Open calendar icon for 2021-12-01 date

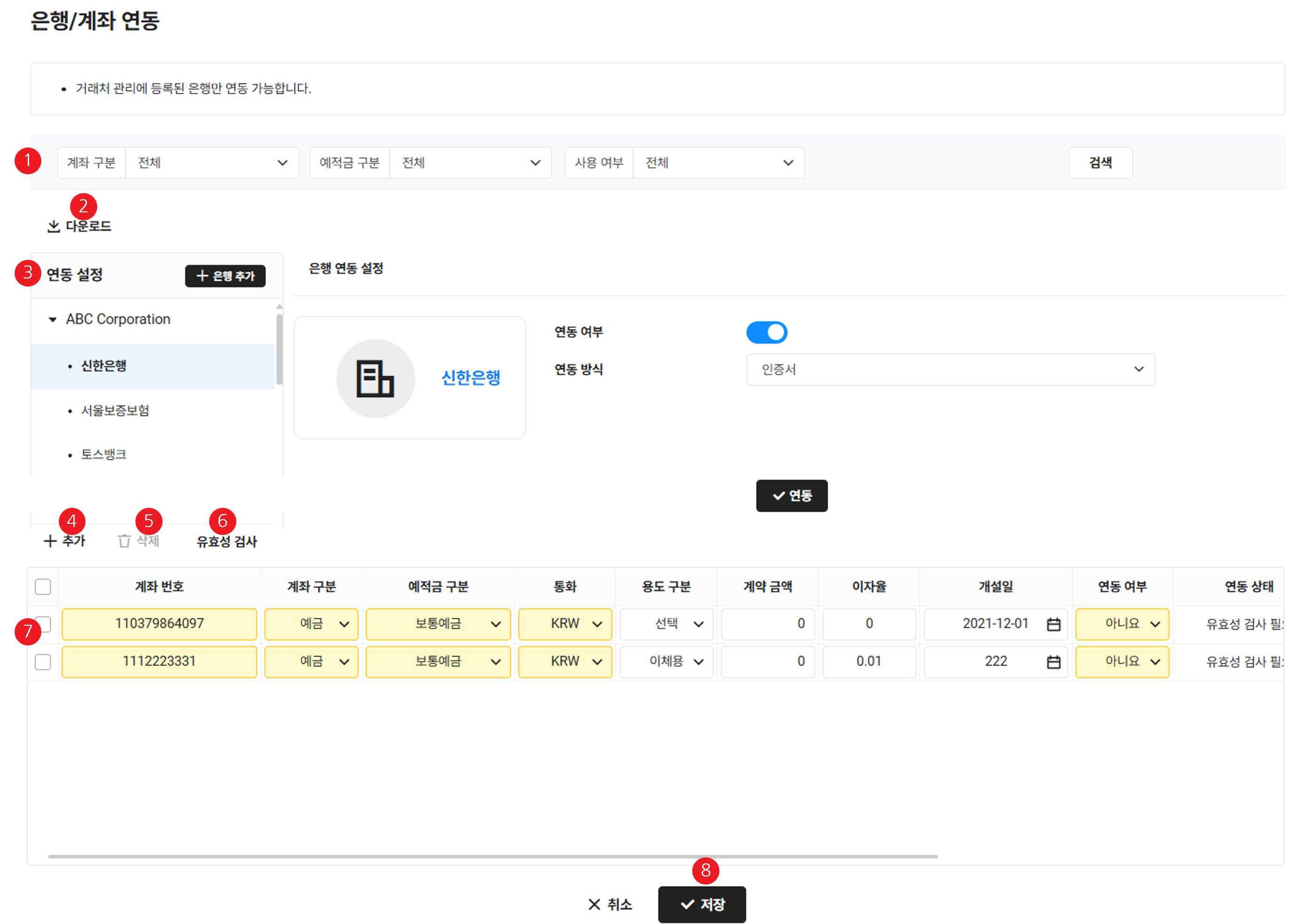(x=1054, y=624)
